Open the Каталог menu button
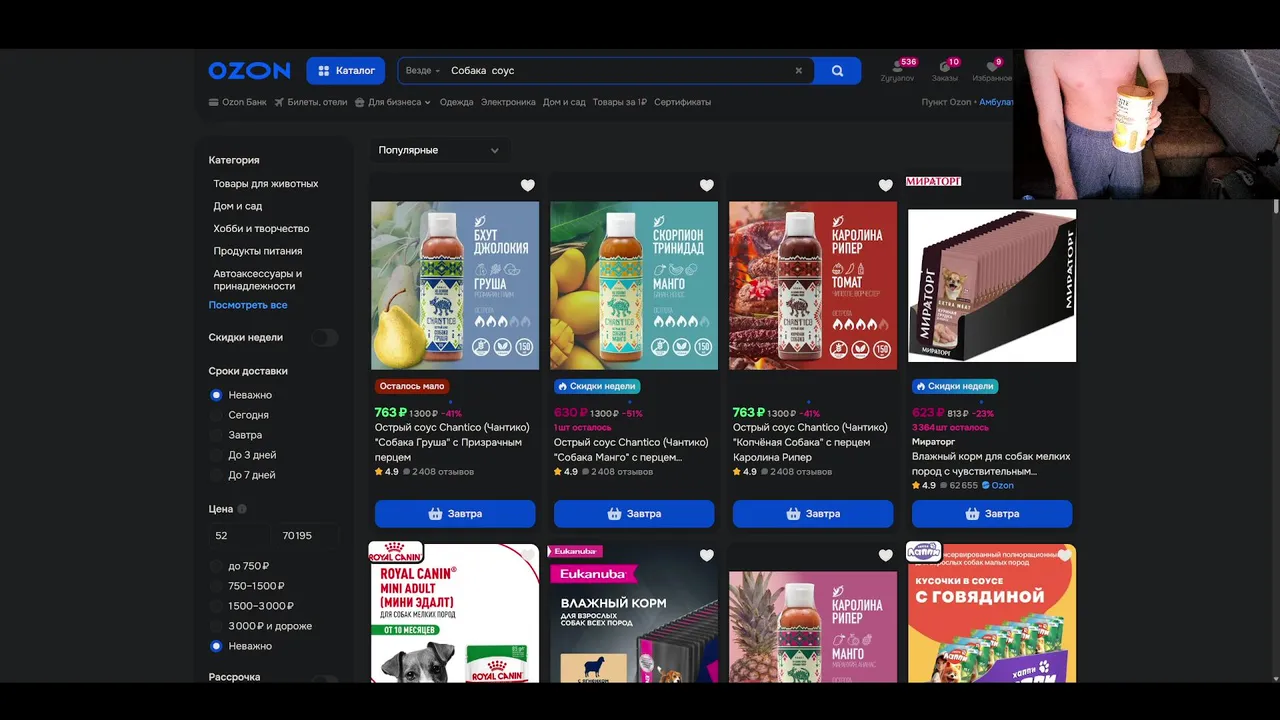This screenshot has height=720, width=1280. click(346, 71)
